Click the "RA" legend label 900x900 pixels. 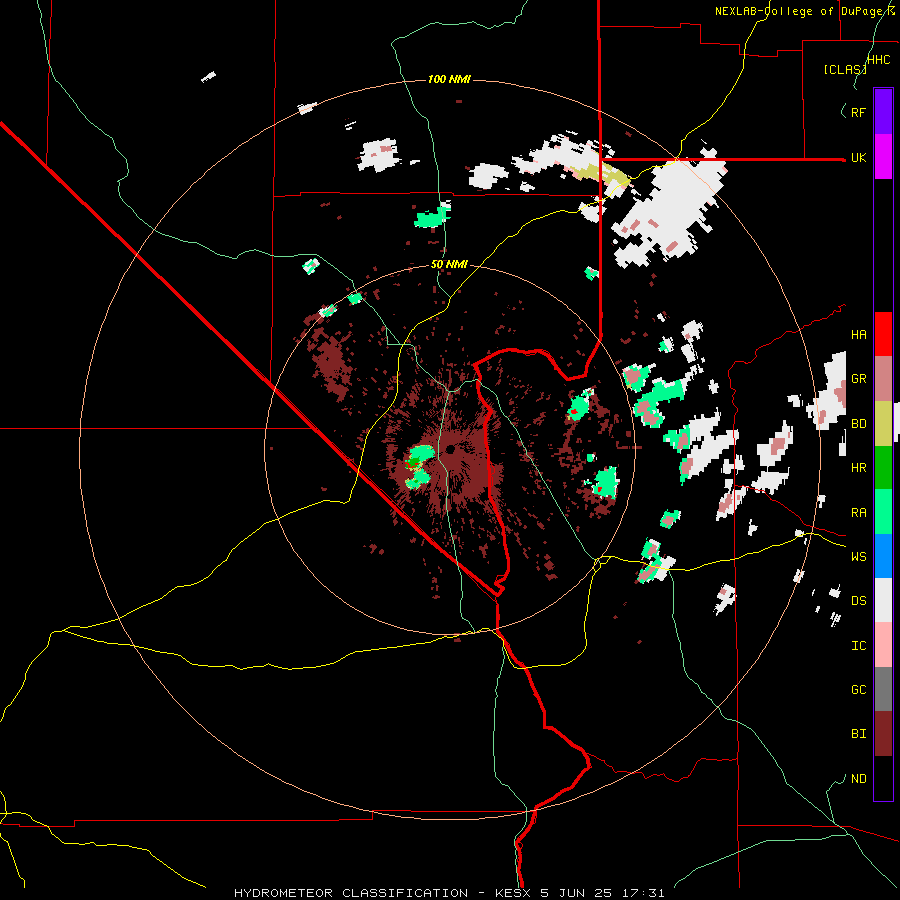pyautogui.click(x=858, y=513)
